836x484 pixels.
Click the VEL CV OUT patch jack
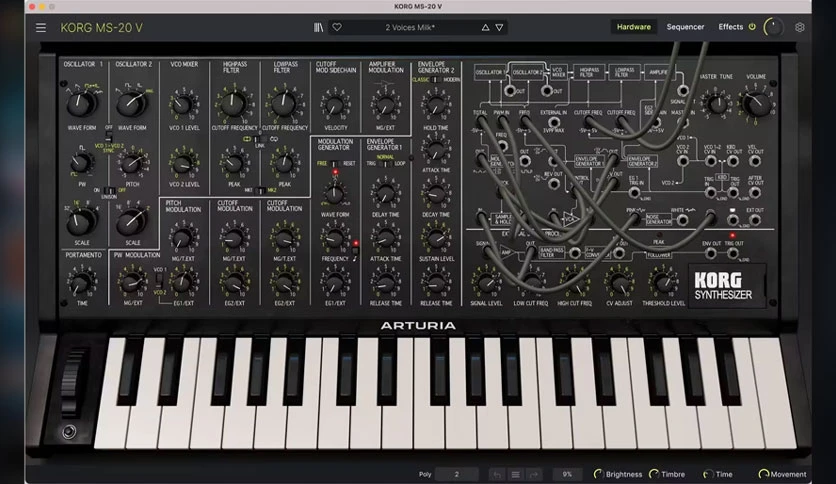click(755, 162)
